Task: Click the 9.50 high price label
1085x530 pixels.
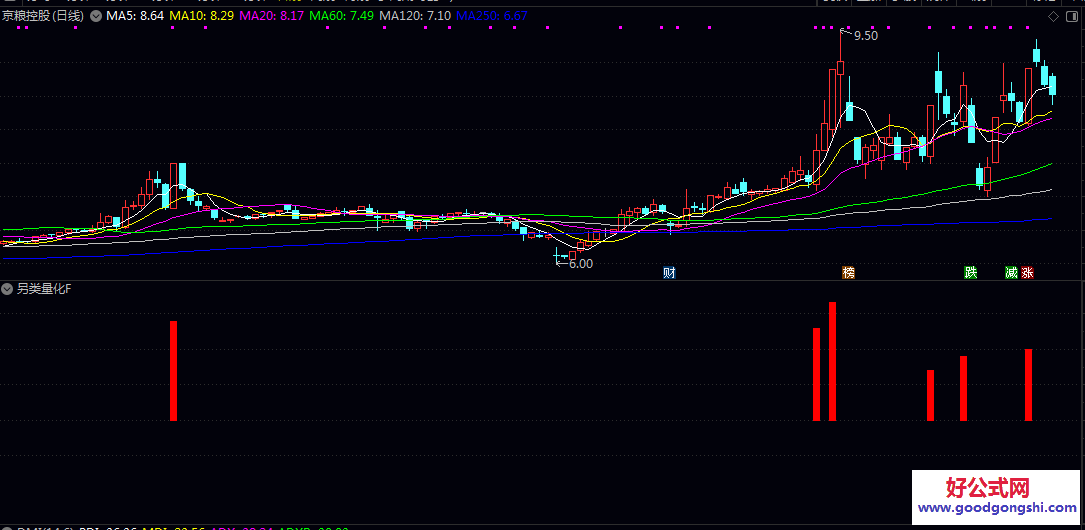Action: 866,36
